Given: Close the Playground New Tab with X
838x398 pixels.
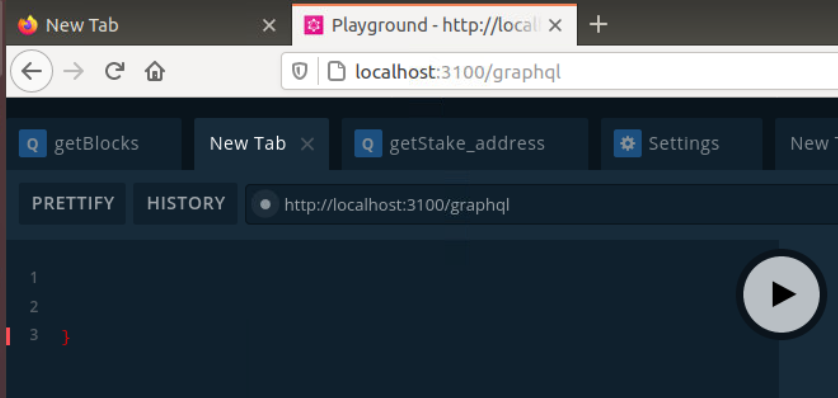Looking at the screenshot, I should (x=307, y=144).
